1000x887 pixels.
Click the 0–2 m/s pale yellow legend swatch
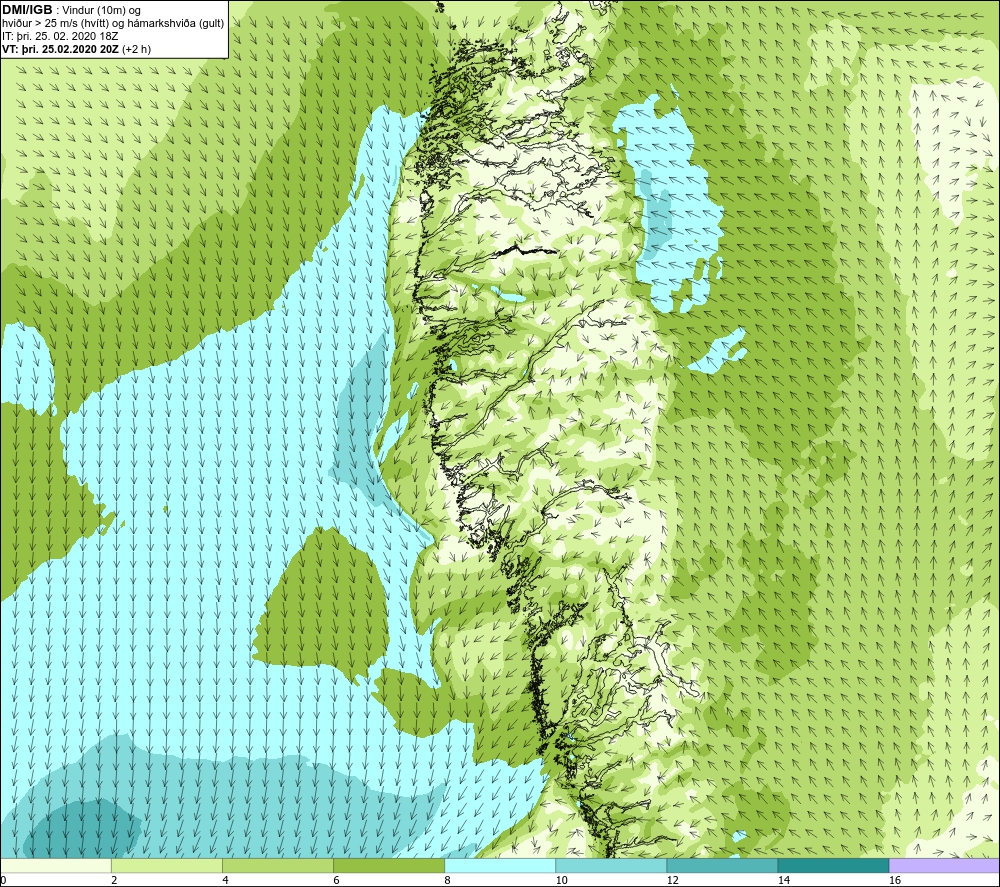pos(56,865)
